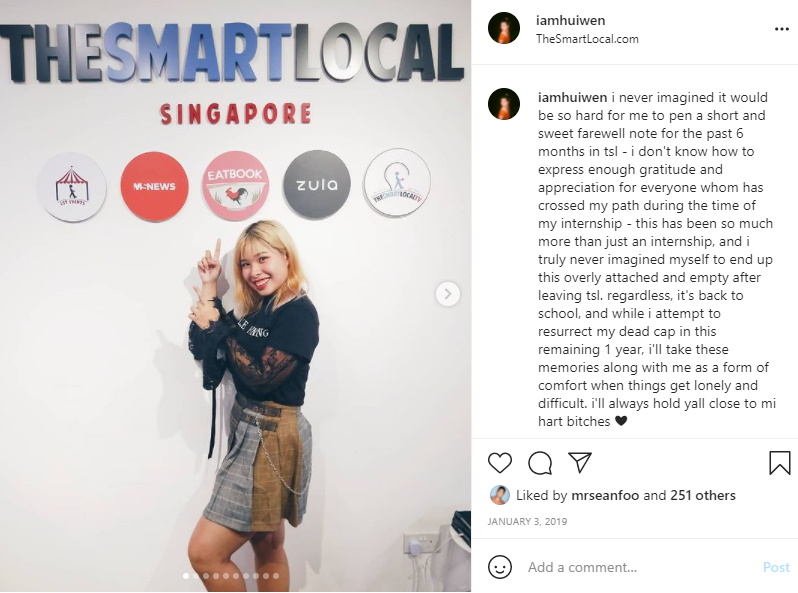798x593 pixels.
Task: Open iamhuiwen username in the caption
Action: click(573, 97)
